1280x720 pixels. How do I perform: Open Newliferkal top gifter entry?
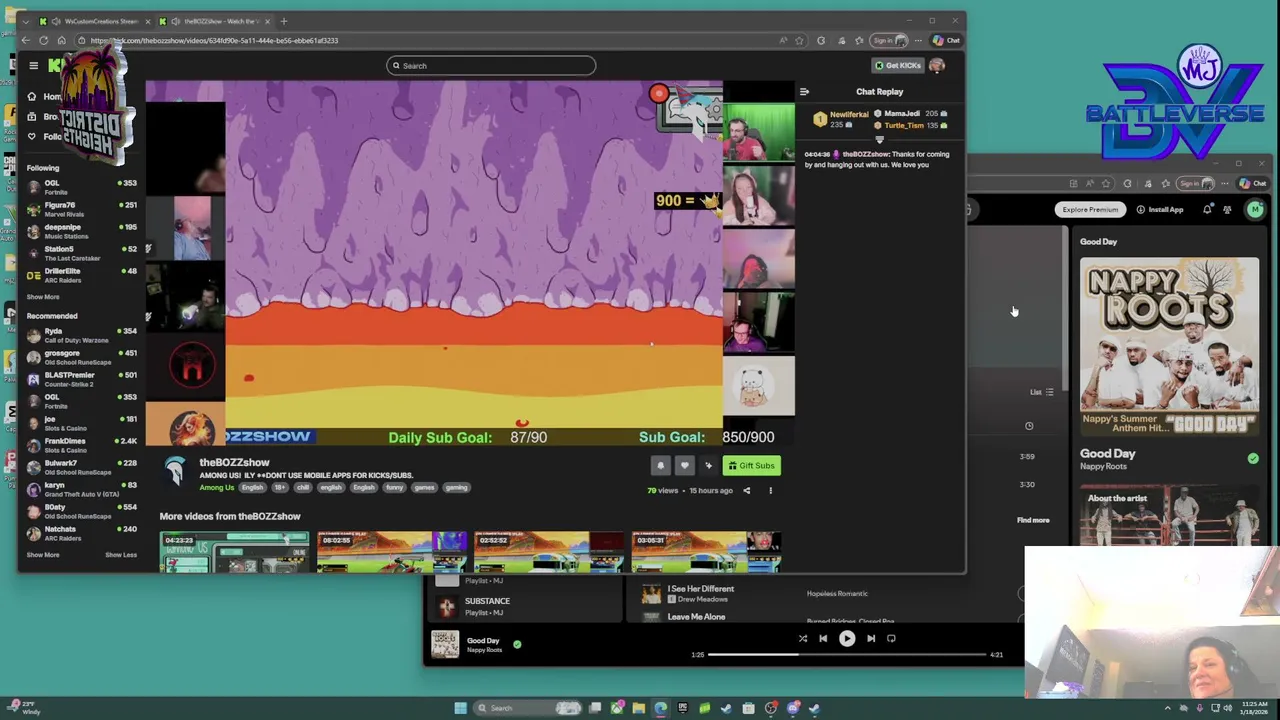coord(840,119)
